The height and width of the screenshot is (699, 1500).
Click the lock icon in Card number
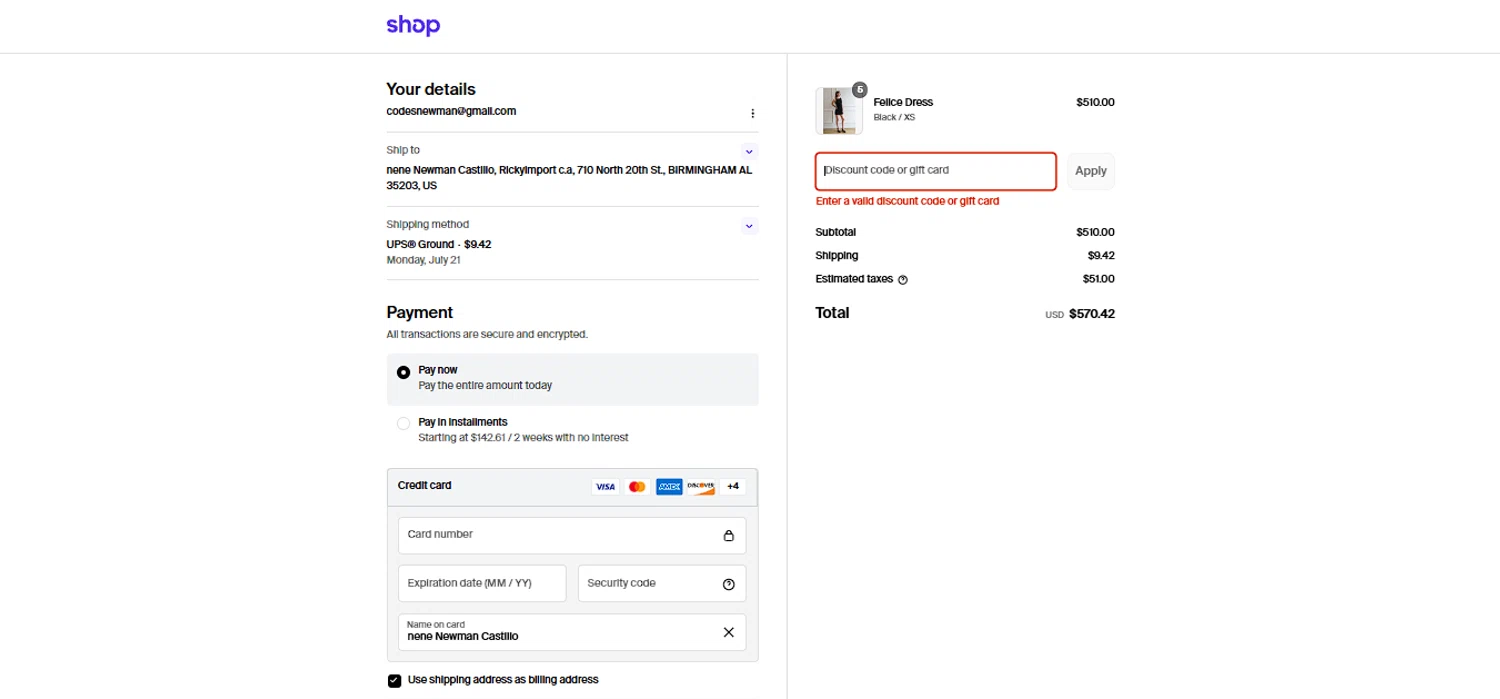(728, 535)
